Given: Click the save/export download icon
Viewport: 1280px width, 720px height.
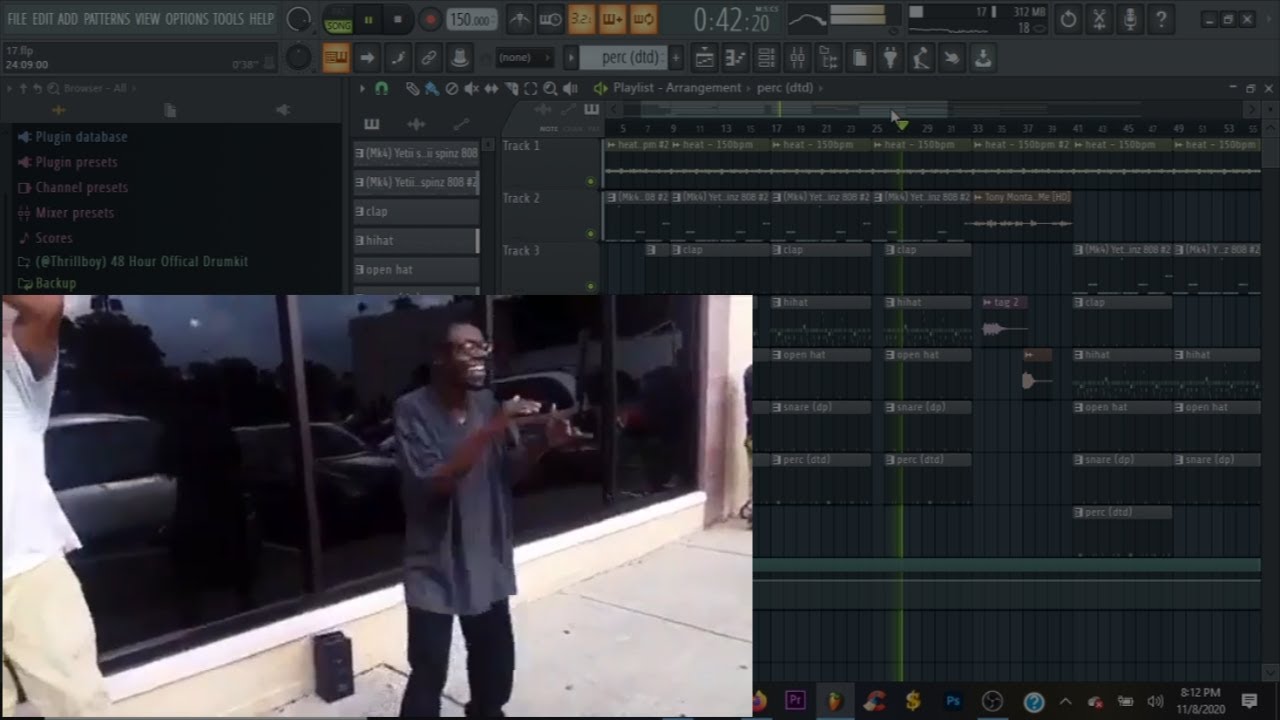Looking at the screenshot, I should click(983, 58).
